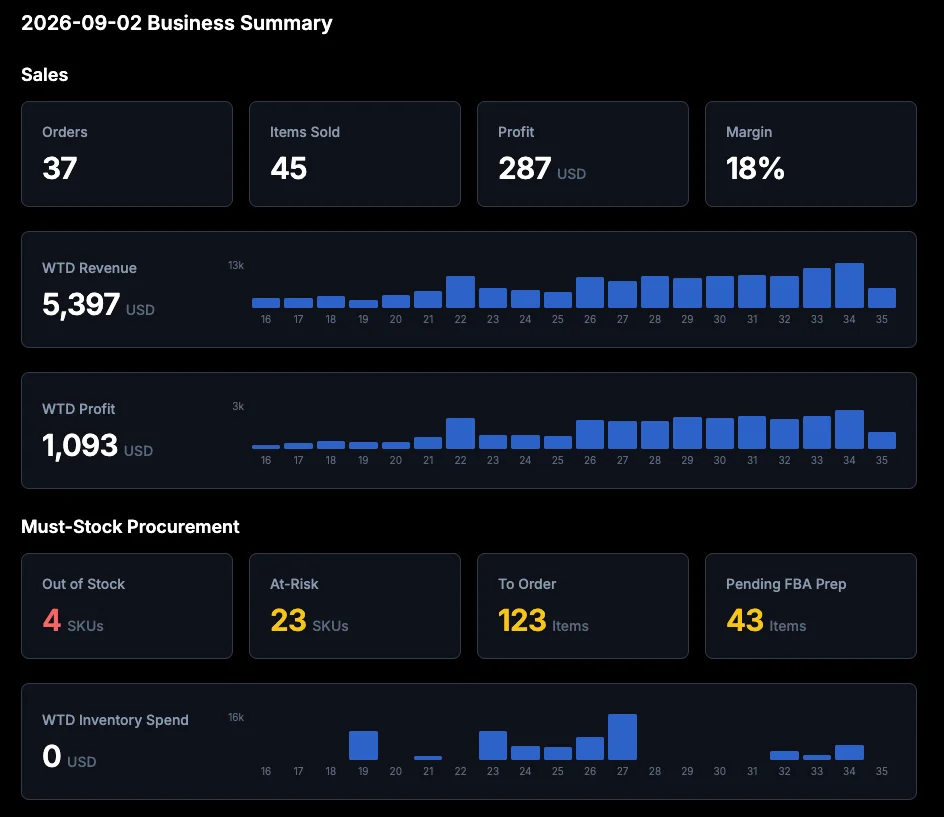Click week 22 bar in WTD Profit chart

click(x=461, y=433)
